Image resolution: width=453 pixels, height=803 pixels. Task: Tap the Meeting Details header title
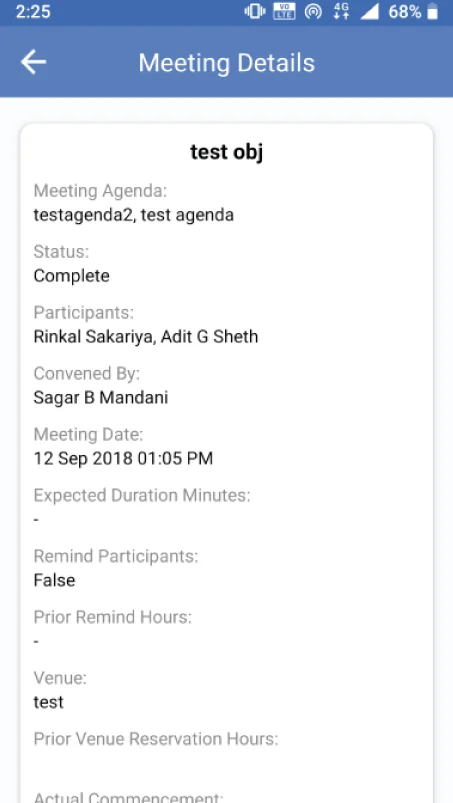[x=226, y=63]
